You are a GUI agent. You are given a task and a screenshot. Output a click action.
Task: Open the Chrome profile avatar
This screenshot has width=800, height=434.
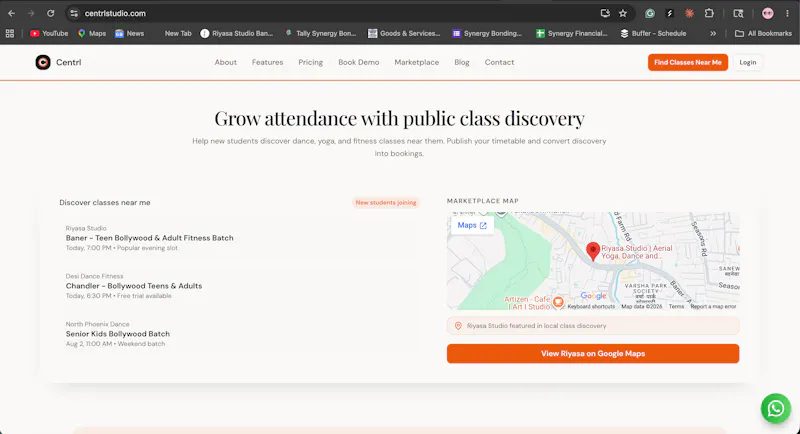(767, 13)
